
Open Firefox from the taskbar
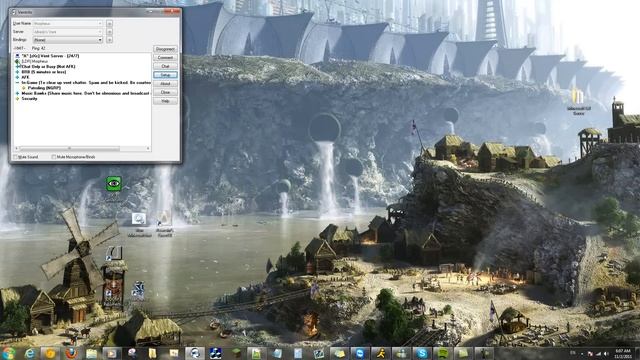tap(71, 353)
